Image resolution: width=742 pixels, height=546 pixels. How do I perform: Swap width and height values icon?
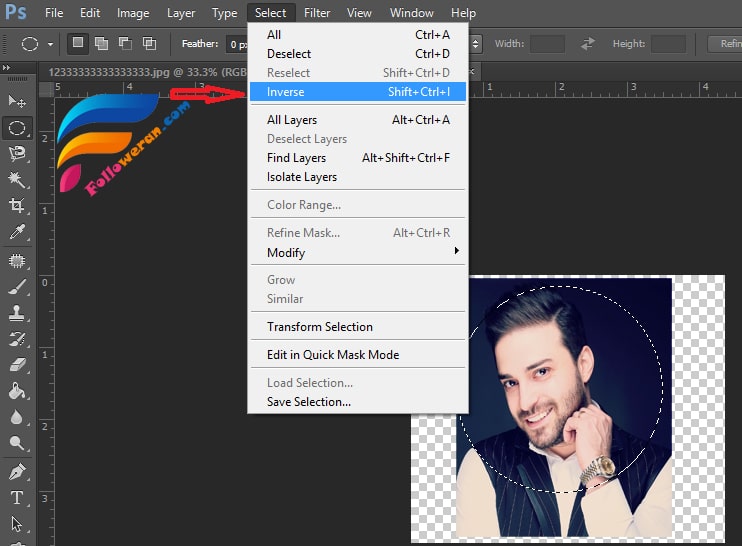(x=588, y=44)
